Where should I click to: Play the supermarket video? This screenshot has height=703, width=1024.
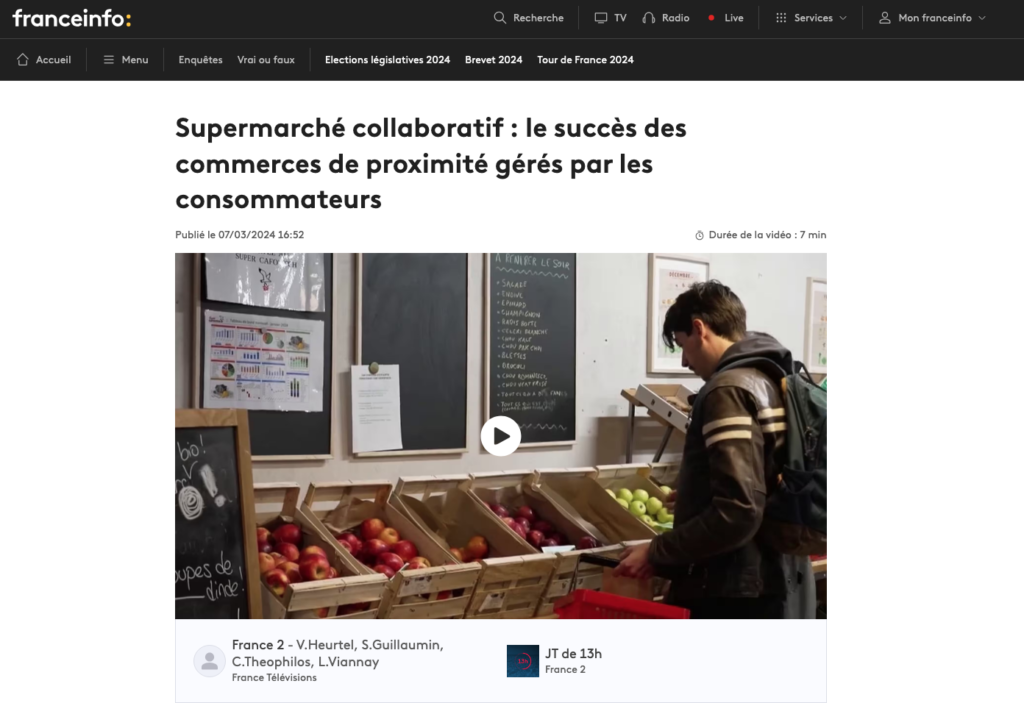(501, 436)
